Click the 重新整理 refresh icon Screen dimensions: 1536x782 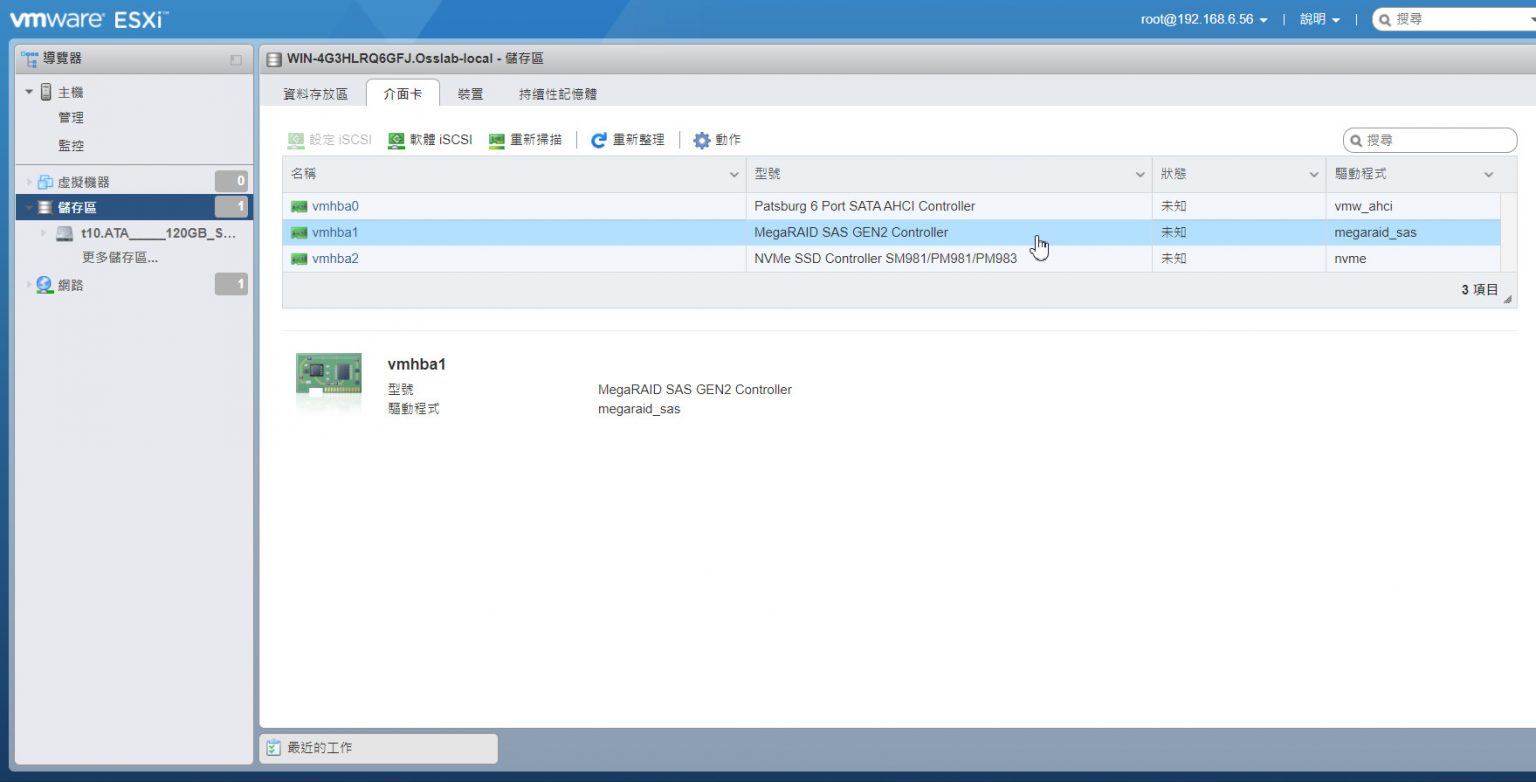pos(600,139)
